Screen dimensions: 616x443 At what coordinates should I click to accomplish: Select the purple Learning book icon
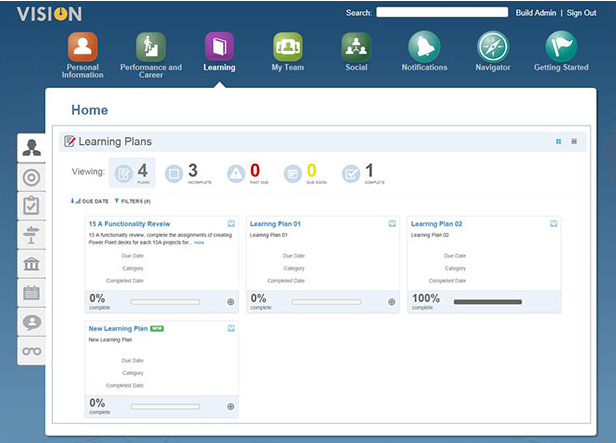tap(219, 46)
